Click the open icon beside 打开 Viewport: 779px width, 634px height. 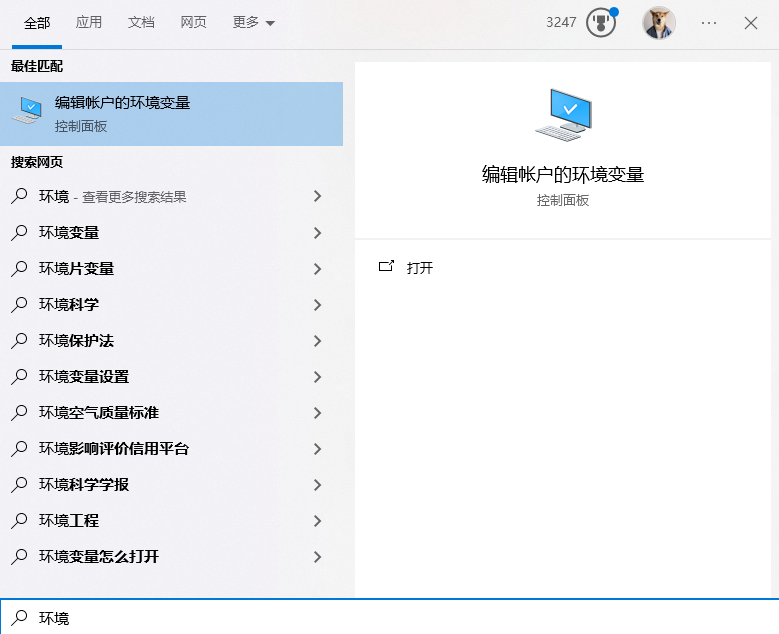coord(386,267)
